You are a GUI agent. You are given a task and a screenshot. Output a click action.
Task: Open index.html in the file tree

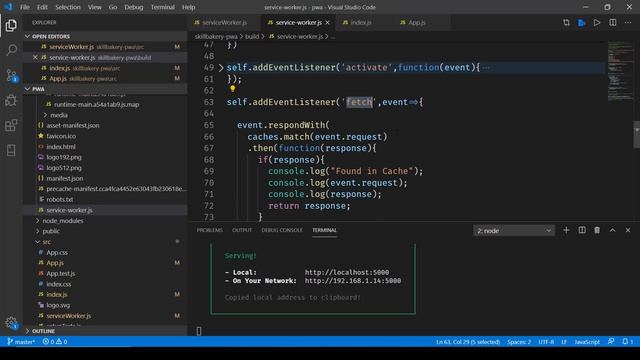[60, 147]
